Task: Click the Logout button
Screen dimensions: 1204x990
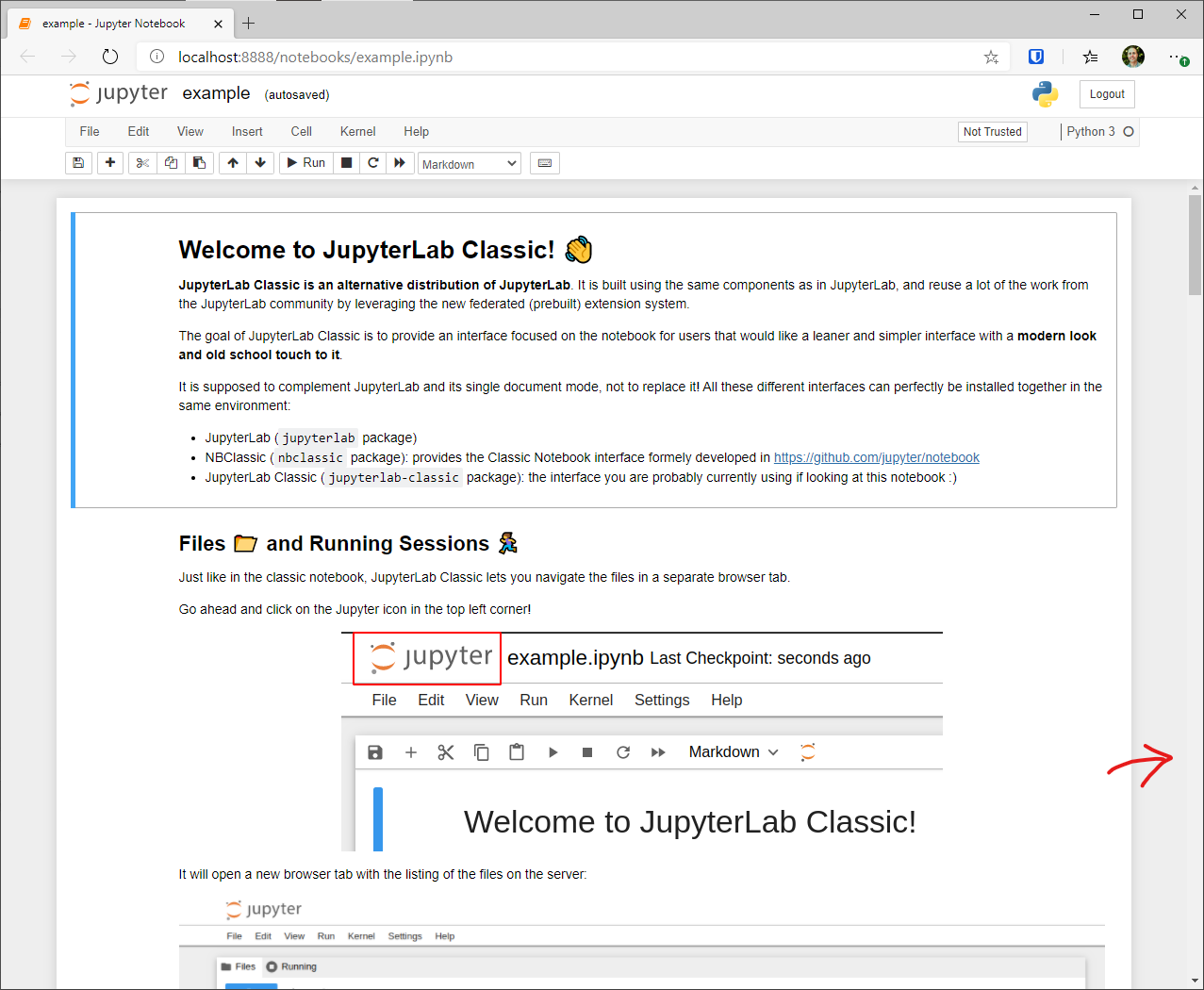Action: click(1107, 94)
